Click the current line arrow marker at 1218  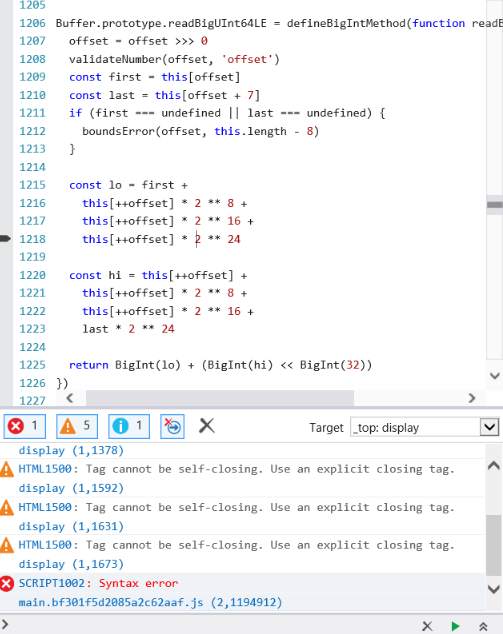(x=5, y=239)
